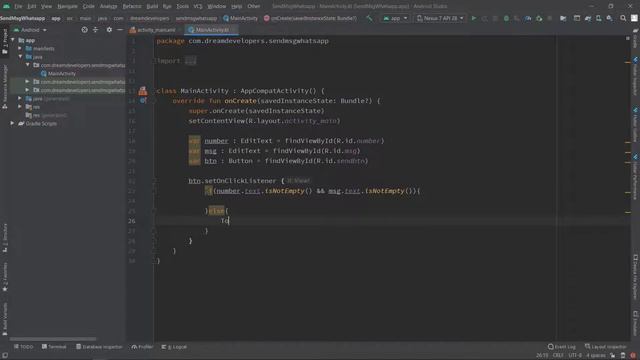Expand the folded import block

point(191,61)
